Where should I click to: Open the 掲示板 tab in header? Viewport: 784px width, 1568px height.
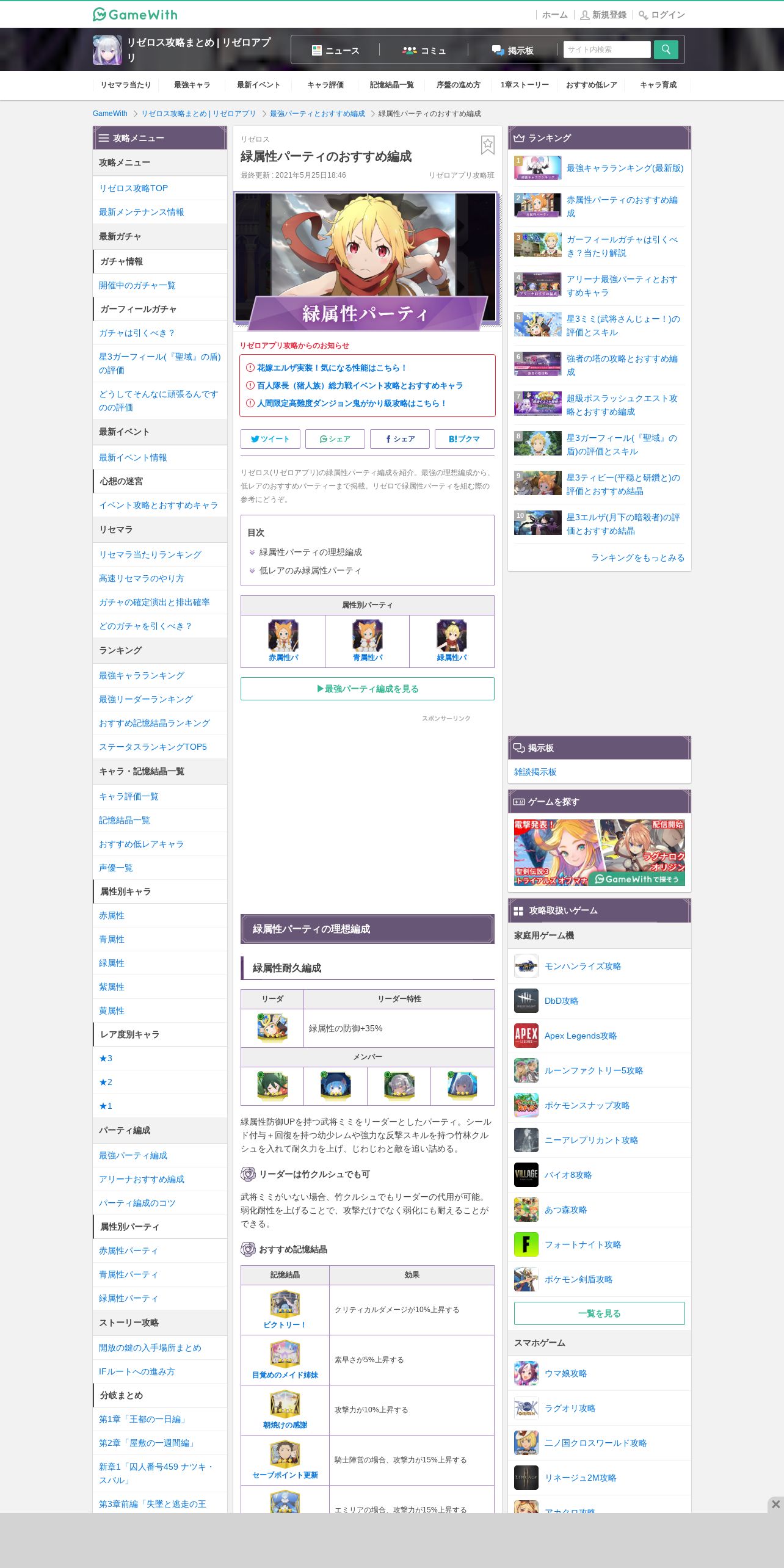(x=512, y=50)
